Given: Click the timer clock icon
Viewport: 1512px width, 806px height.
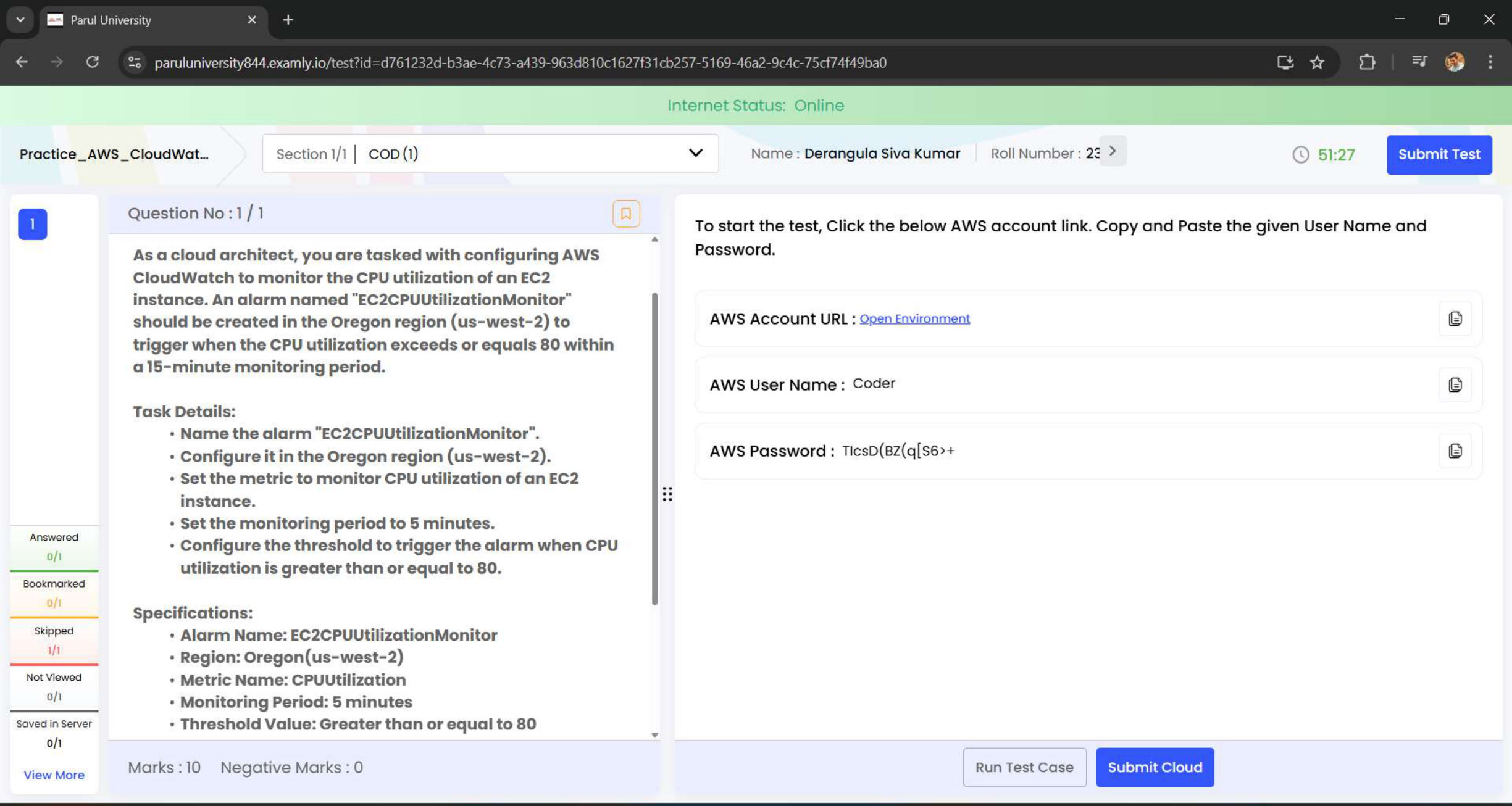Looking at the screenshot, I should pos(1300,154).
